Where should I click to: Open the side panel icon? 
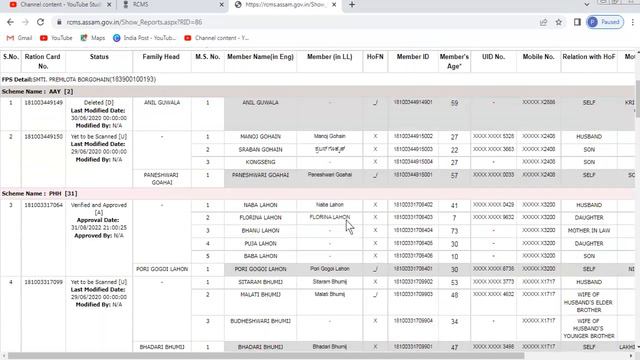577,22
